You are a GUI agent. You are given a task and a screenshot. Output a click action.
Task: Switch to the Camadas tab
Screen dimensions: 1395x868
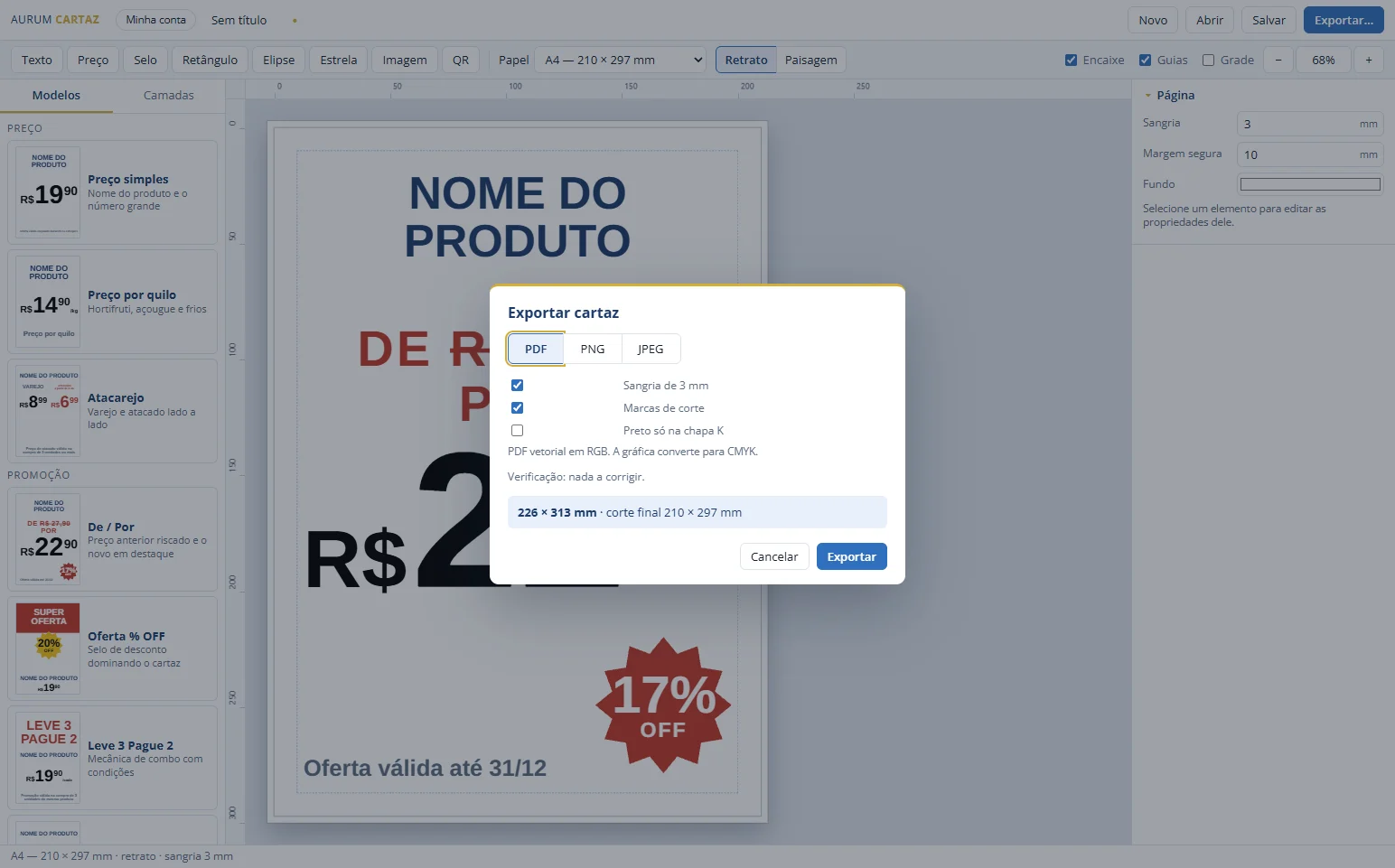coord(169,95)
